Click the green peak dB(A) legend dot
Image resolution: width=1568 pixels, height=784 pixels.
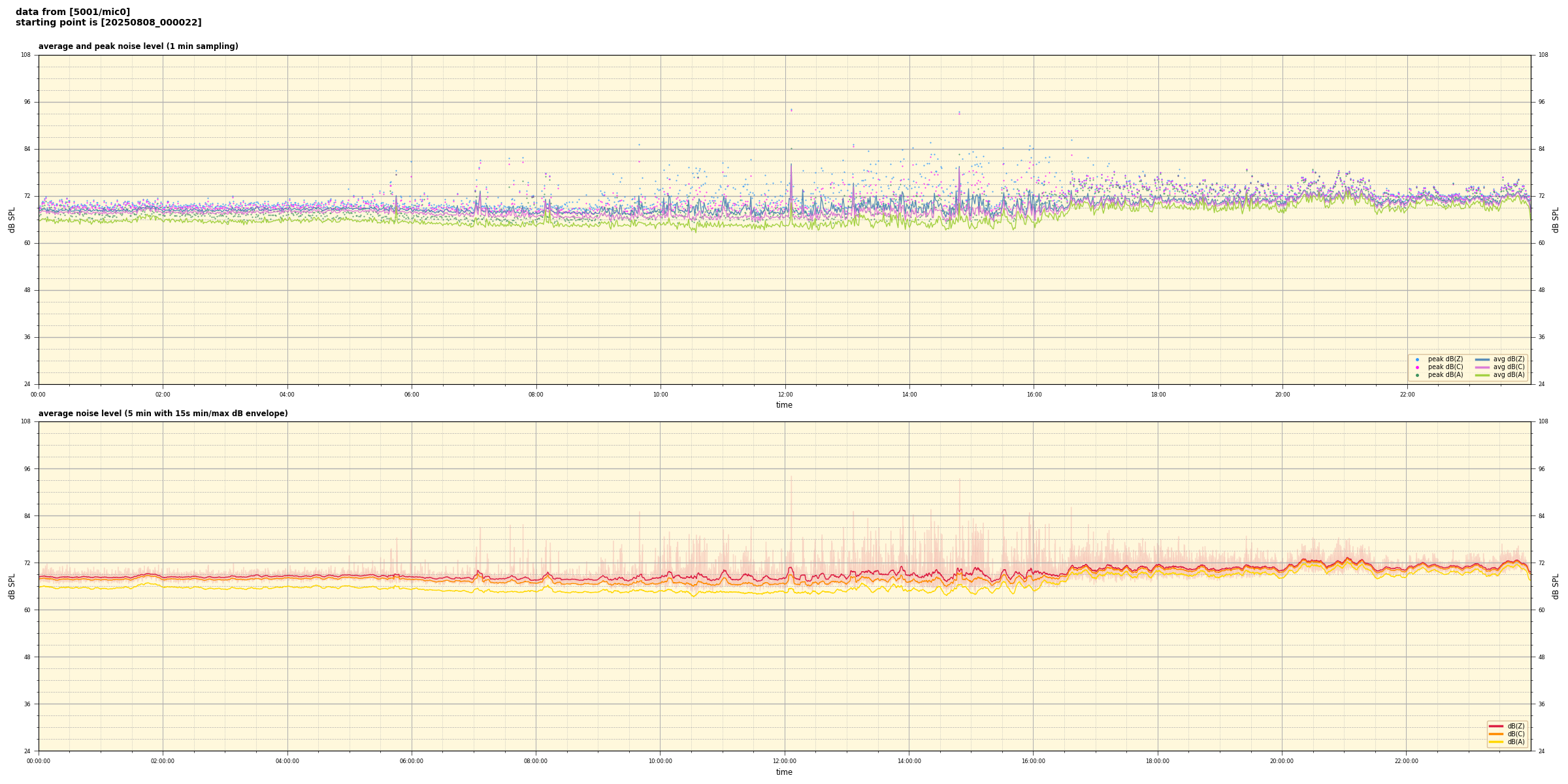1417,375
